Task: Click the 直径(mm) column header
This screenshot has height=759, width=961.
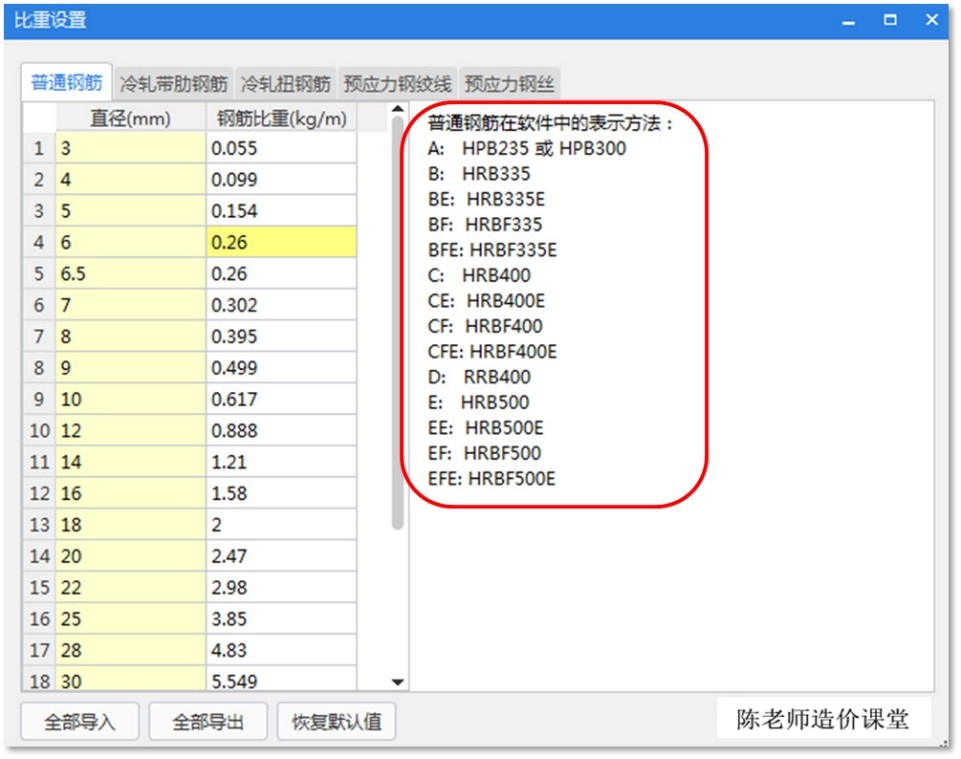Action: [130, 117]
